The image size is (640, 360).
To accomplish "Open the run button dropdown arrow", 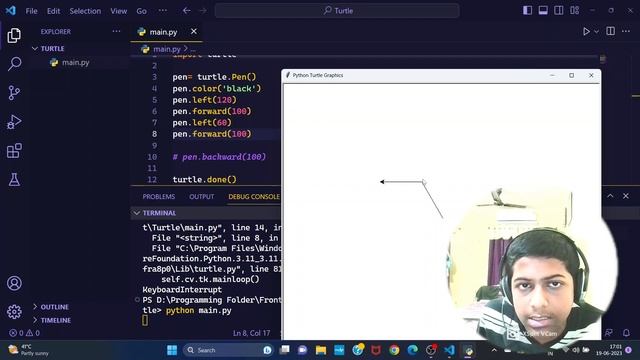I will (596, 31).
